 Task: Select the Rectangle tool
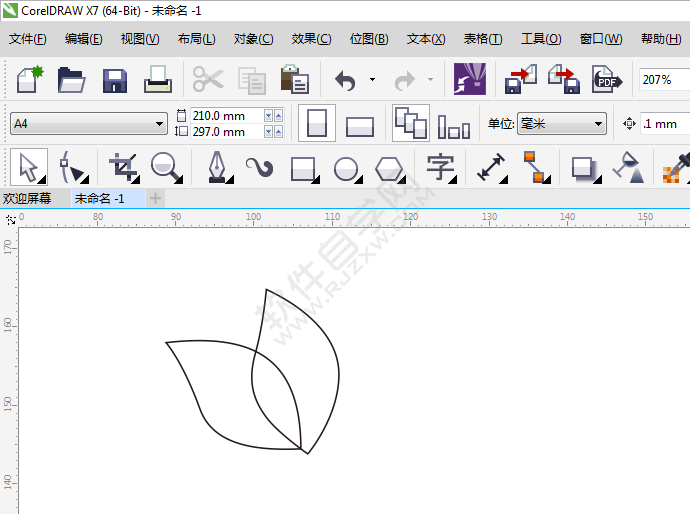pos(303,167)
